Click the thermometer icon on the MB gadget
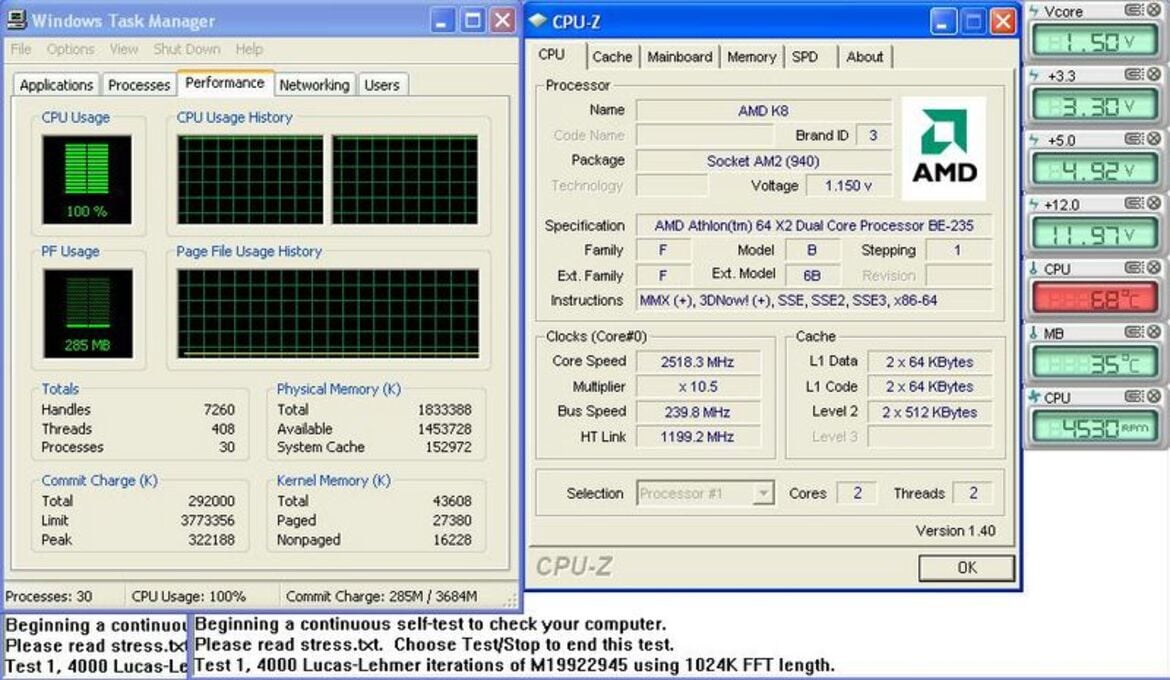Screen dimensions: 1170x680 coord(1033,334)
